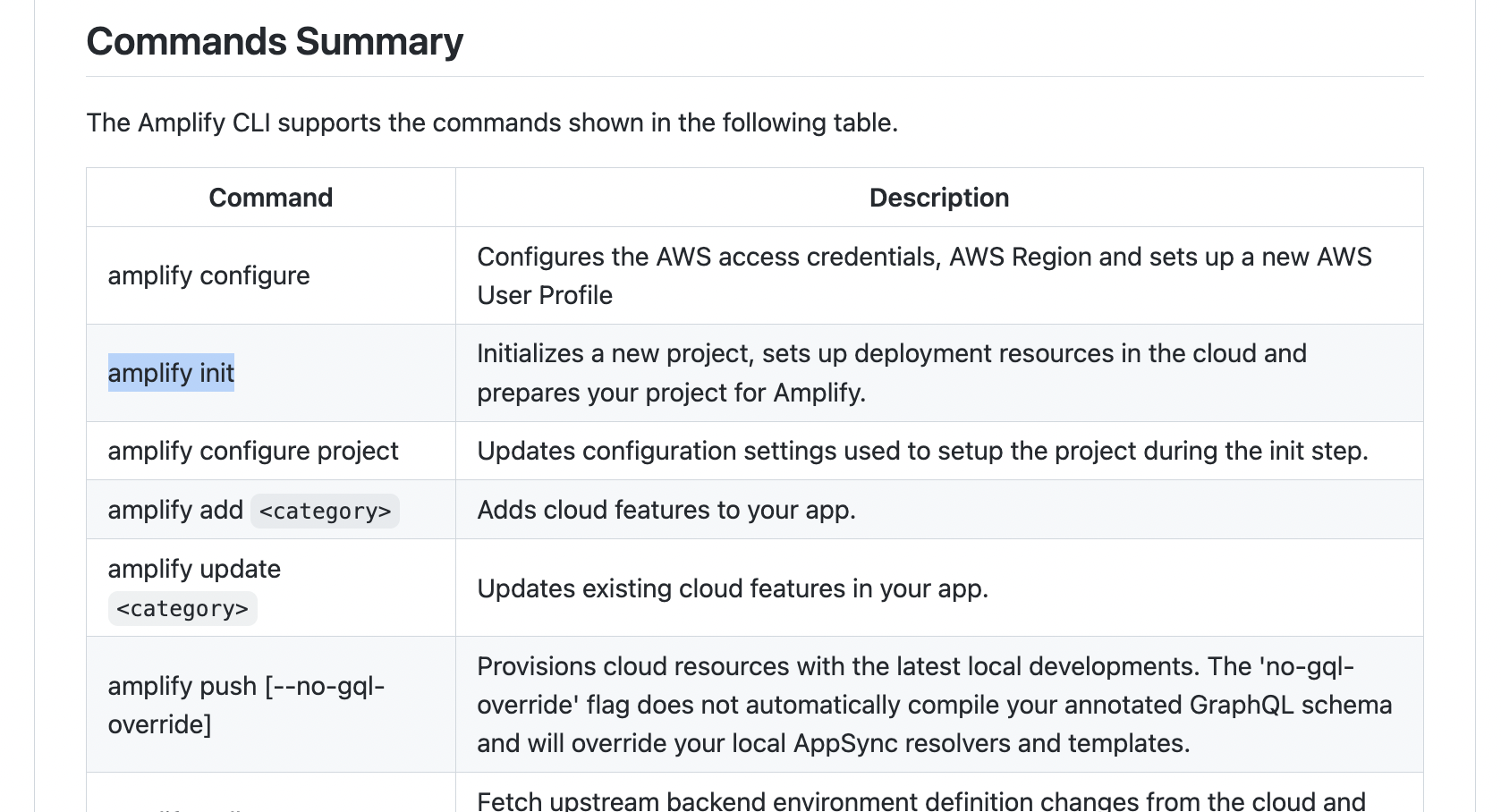Viewport: 1501px width, 812px height.
Task: Click the intro sentence about Amplify CLI commands
Action: (x=492, y=123)
